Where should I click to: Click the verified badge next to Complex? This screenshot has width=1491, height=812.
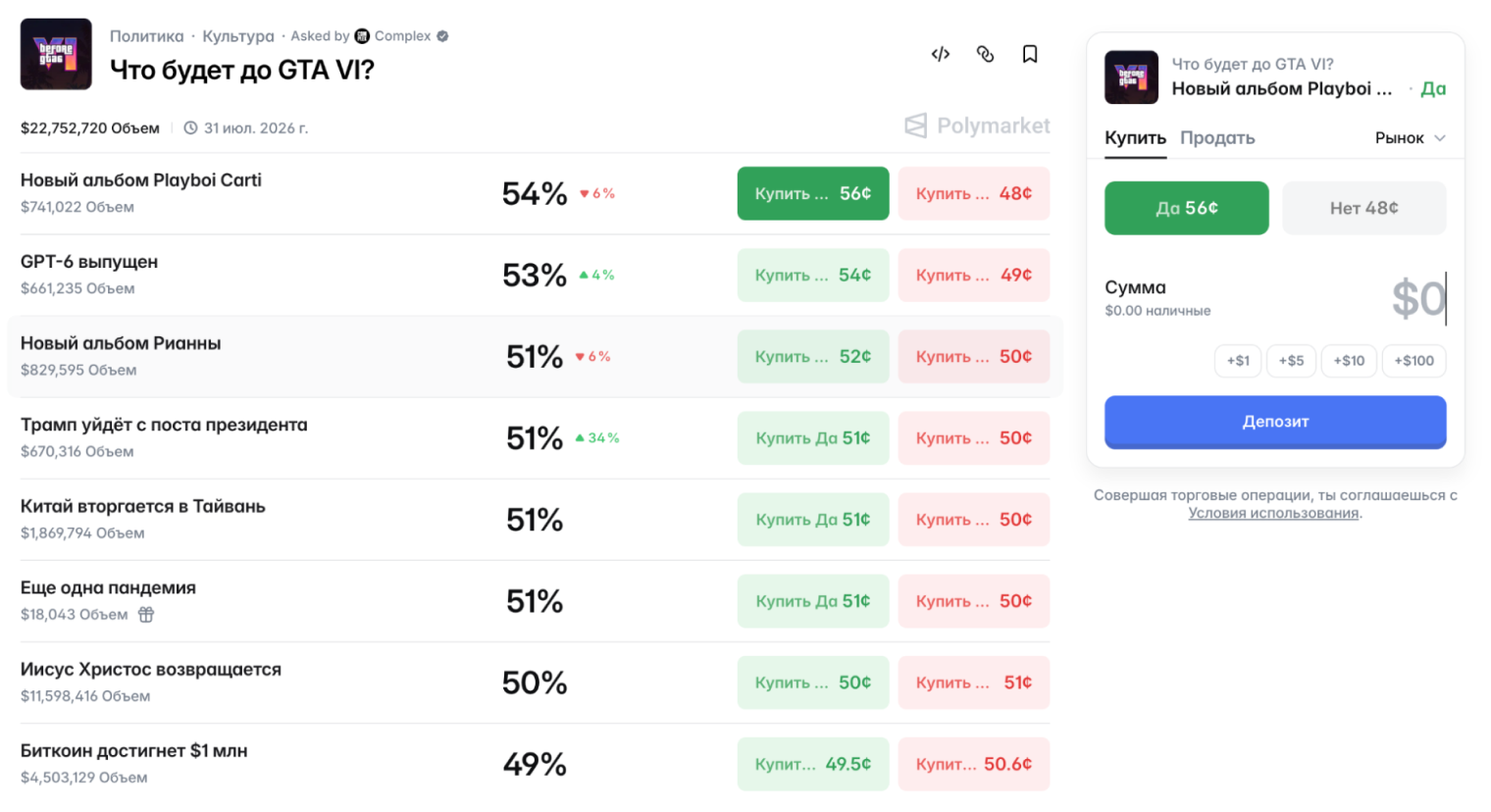coord(442,36)
